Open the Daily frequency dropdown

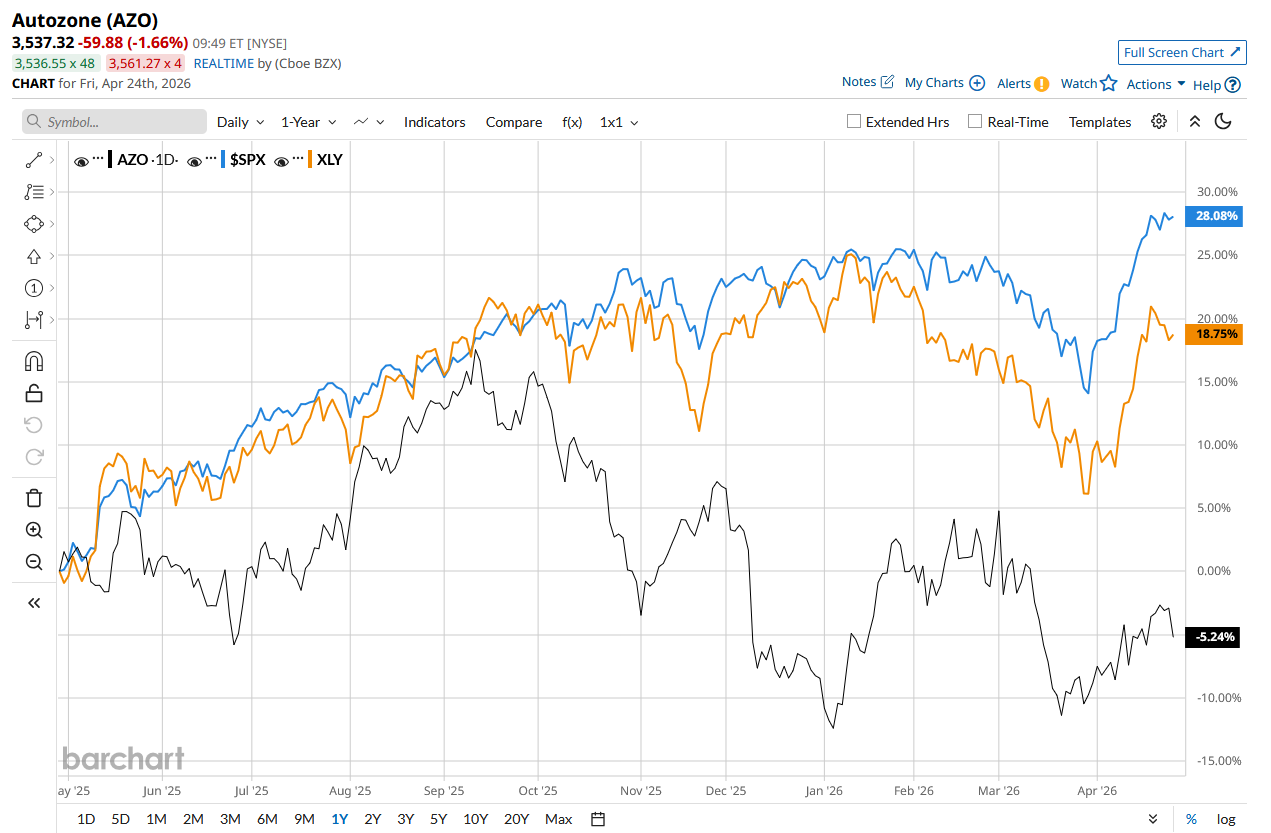[240, 122]
